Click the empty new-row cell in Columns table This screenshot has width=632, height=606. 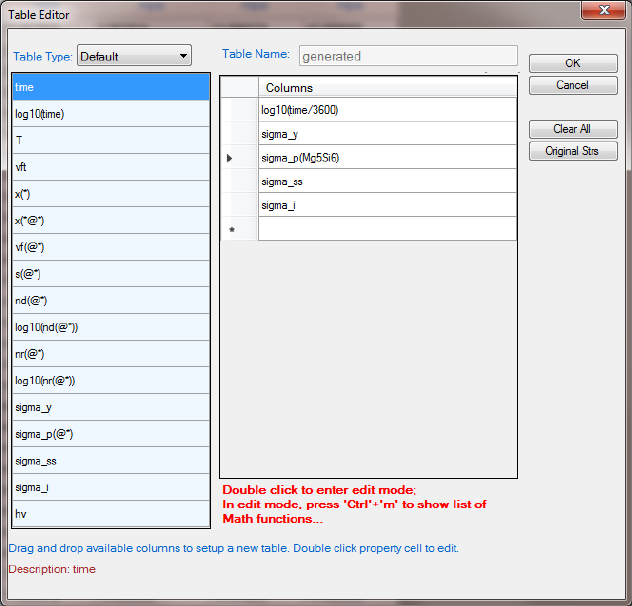coord(387,229)
